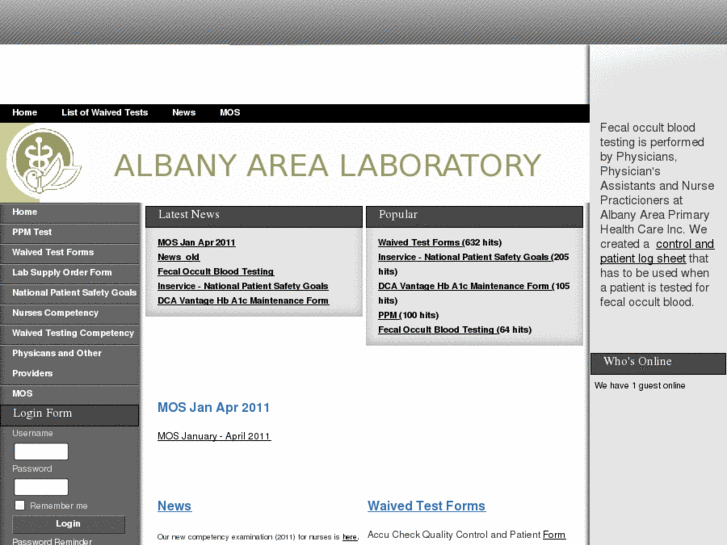Open Inservice - National Patient Safety Goals popular link

[x=464, y=257]
